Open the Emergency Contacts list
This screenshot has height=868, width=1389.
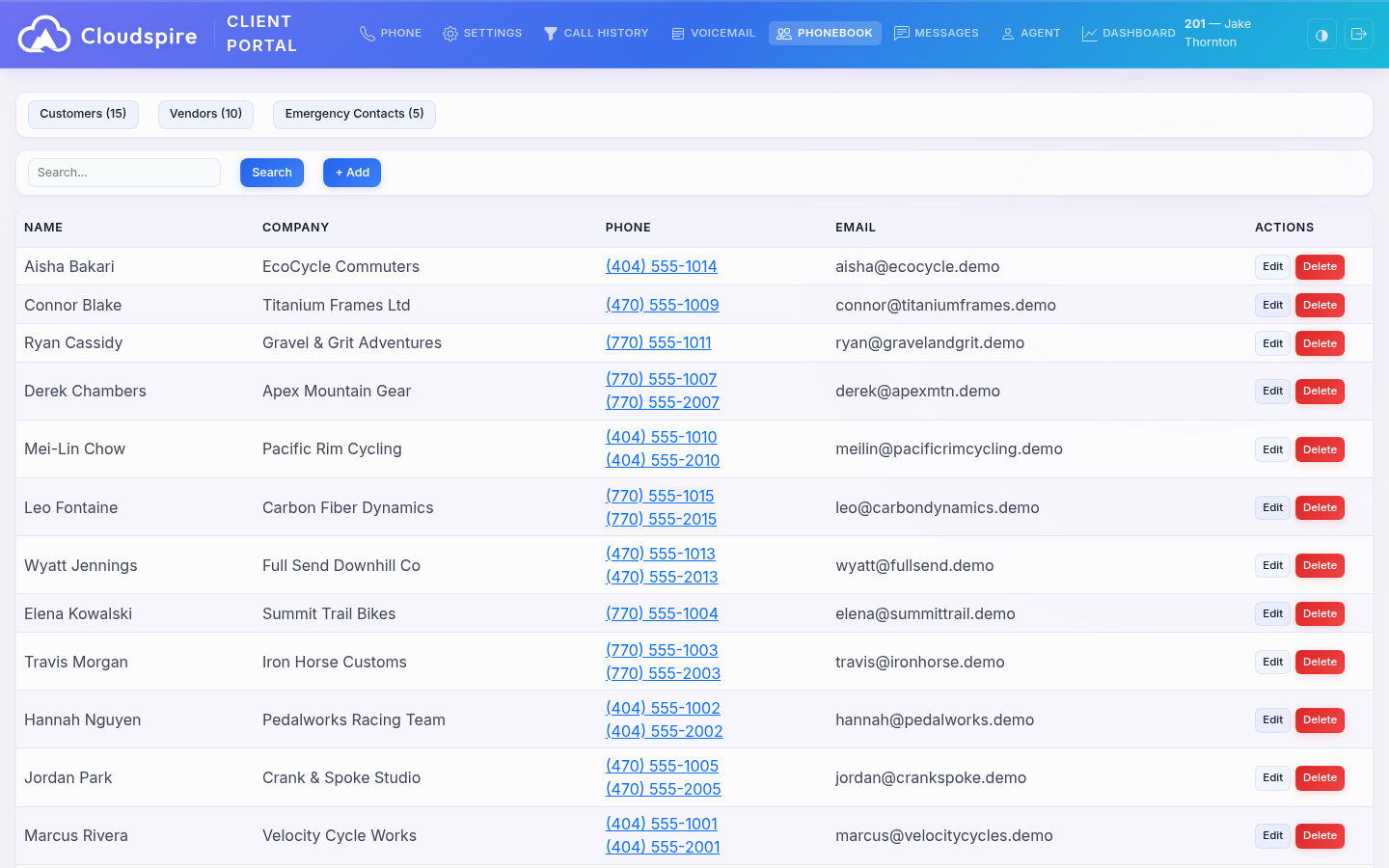tap(354, 114)
